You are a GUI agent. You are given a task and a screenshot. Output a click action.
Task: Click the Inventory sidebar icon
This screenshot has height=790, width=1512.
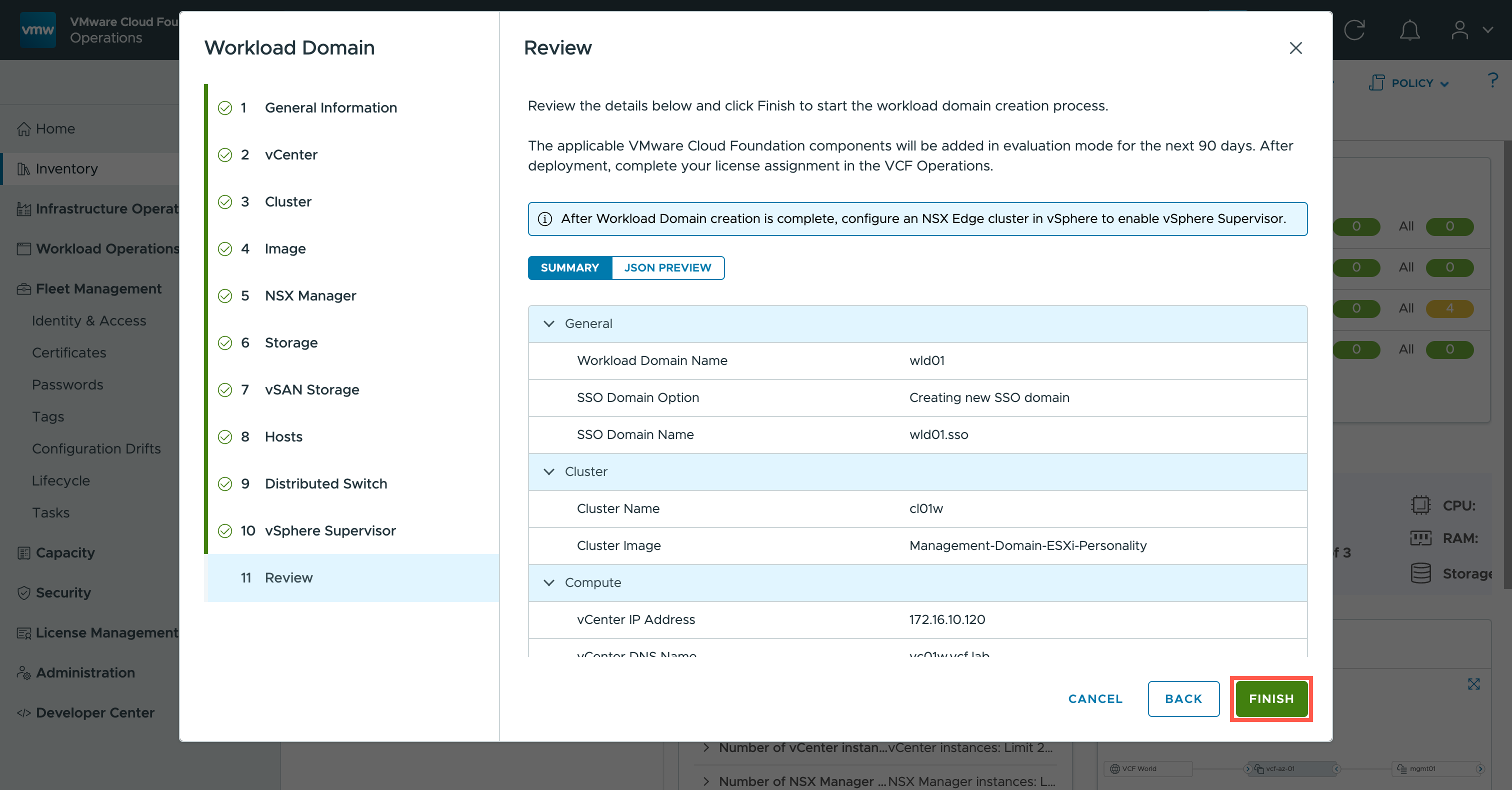tap(23, 169)
